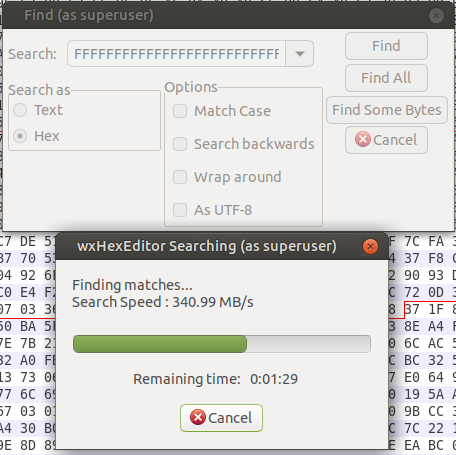
Task: Click hex byte 37 in red selection box
Action: coord(412,309)
